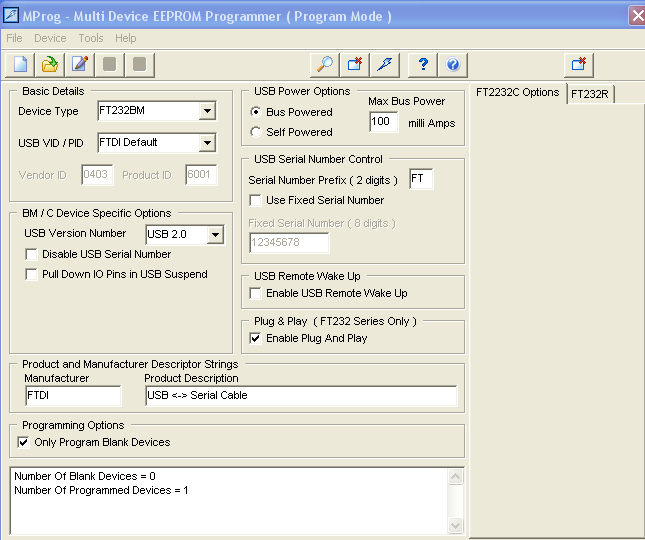Click 'Number Of Blank Devices = 0' line

tap(85, 476)
